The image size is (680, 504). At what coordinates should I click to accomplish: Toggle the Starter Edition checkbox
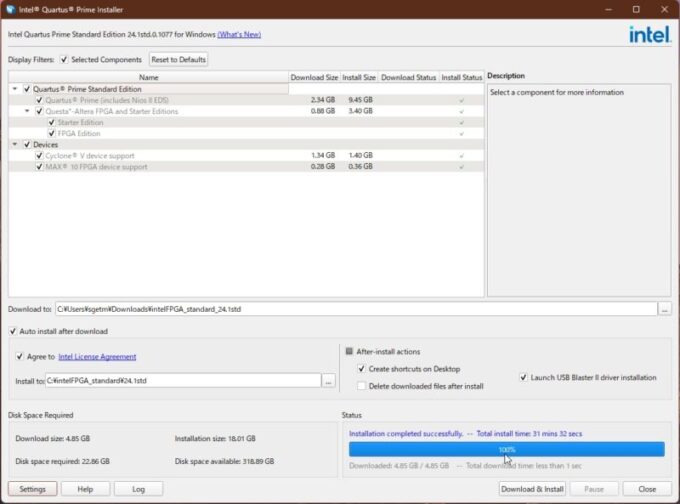coord(52,122)
